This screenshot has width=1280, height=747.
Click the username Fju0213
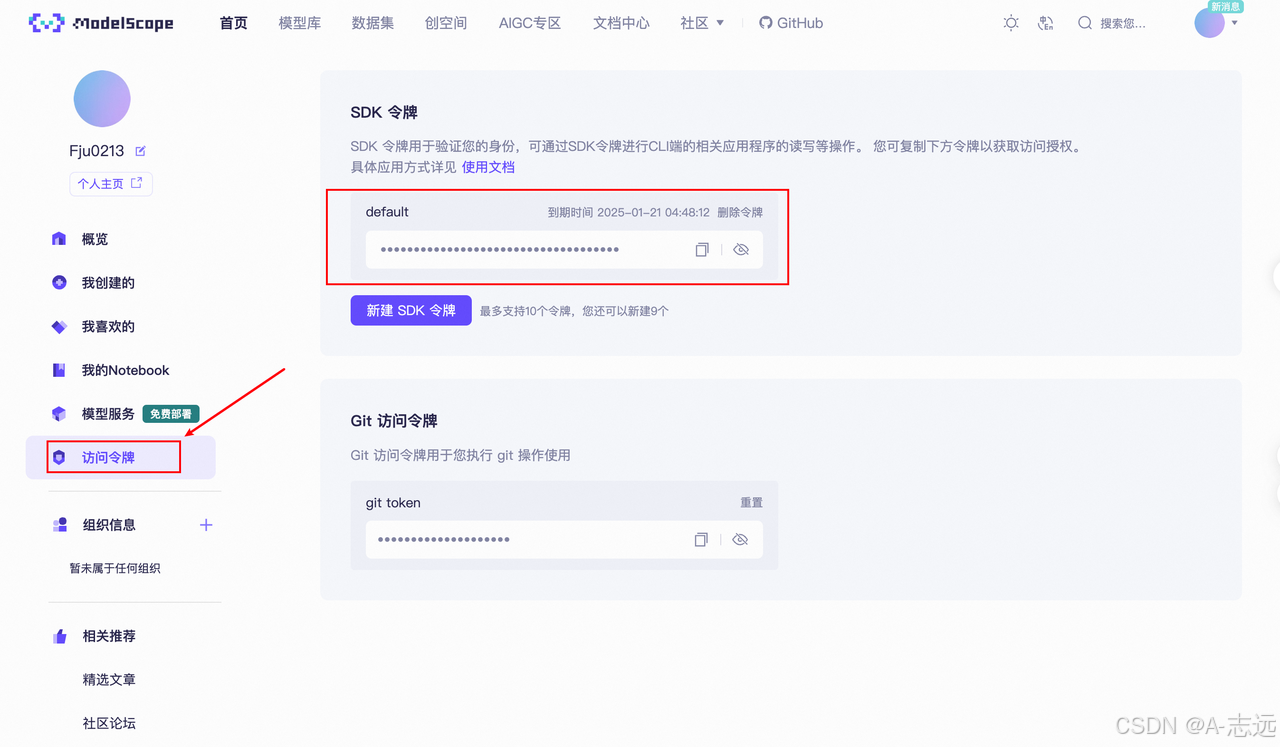tap(97, 151)
